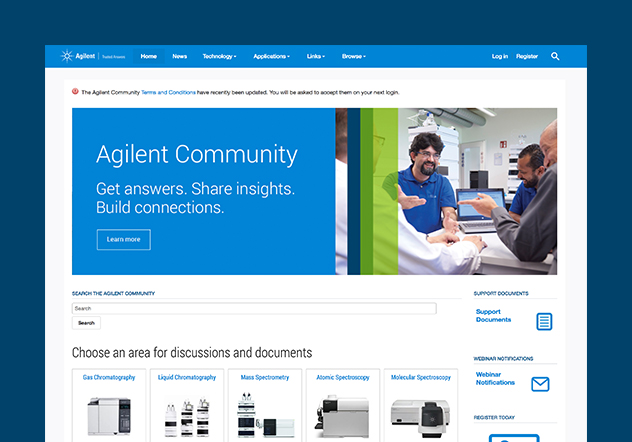Open the search magnifier icon in navbar
Image resolution: width=632 pixels, height=442 pixels.
(x=555, y=56)
